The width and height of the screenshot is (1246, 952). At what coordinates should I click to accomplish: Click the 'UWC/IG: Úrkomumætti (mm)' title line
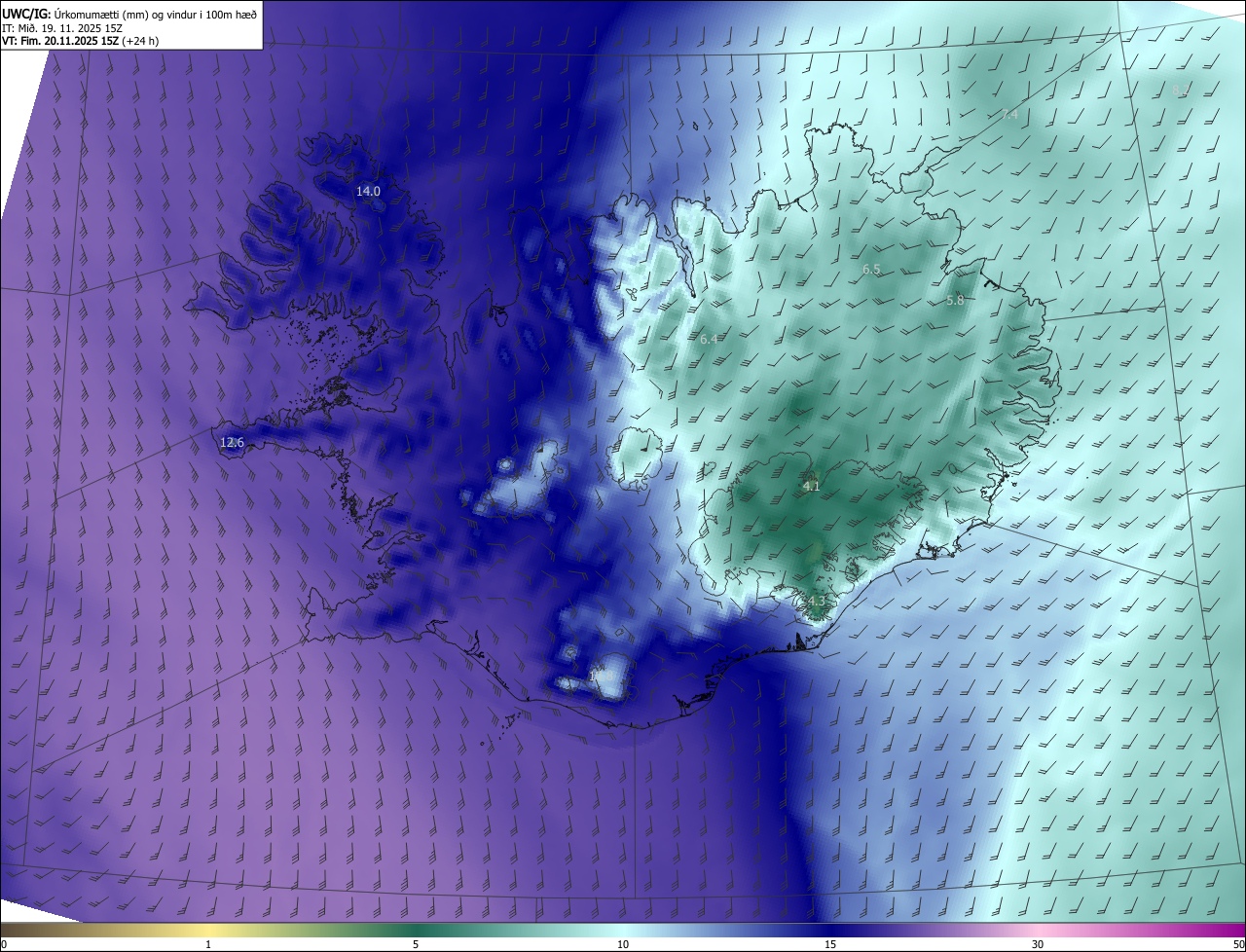click(x=129, y=14)
